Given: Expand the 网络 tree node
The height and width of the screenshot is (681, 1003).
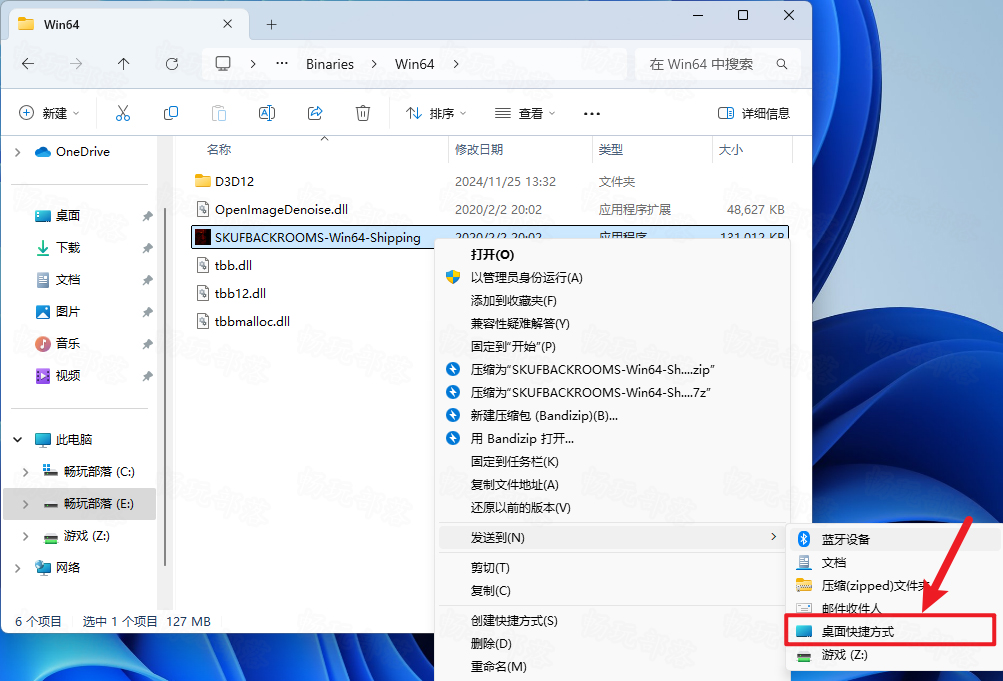Looking at the screenshot, I should coord(18,568).
